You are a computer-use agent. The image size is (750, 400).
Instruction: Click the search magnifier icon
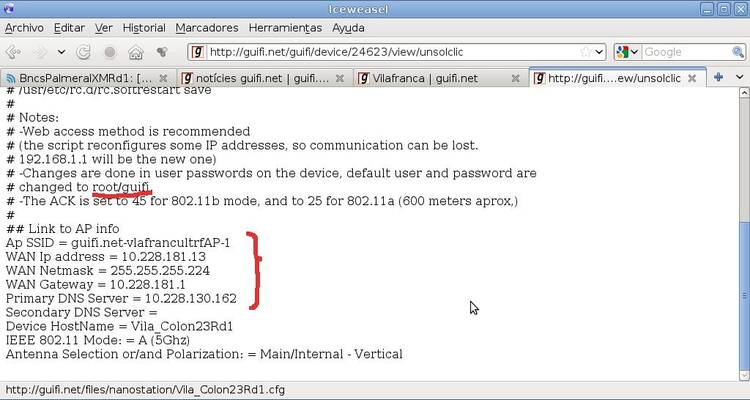[x=738, y=52]
